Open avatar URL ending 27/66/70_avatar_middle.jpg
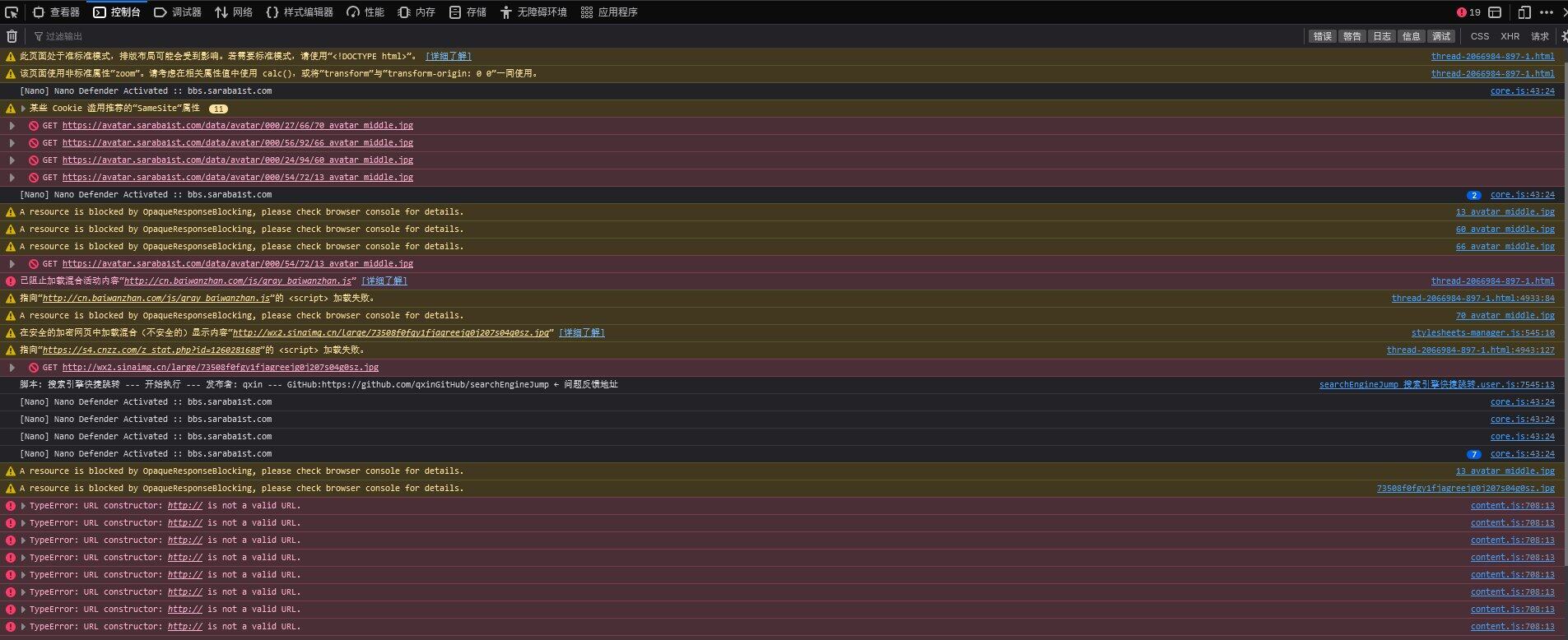The height and width of the screenshot is (640, 1568). coord(238,126)
